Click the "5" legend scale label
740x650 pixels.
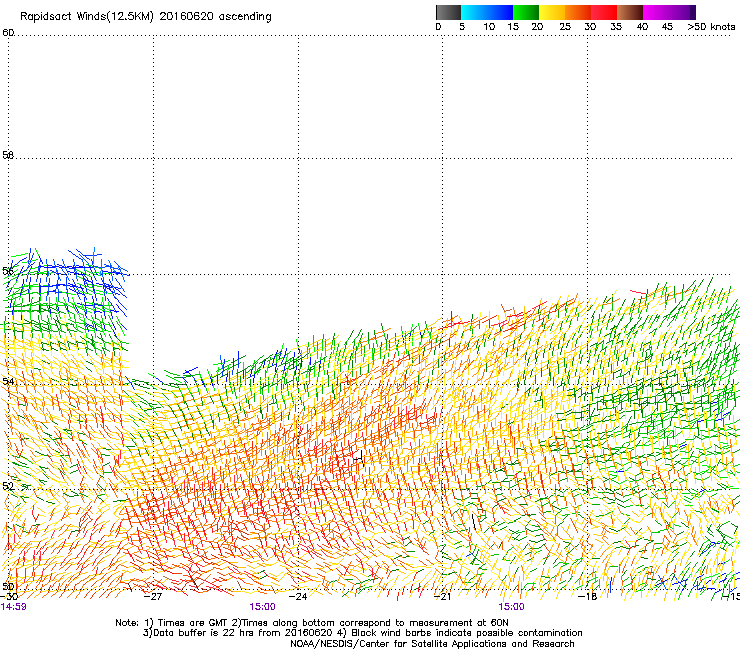(462, 27)
